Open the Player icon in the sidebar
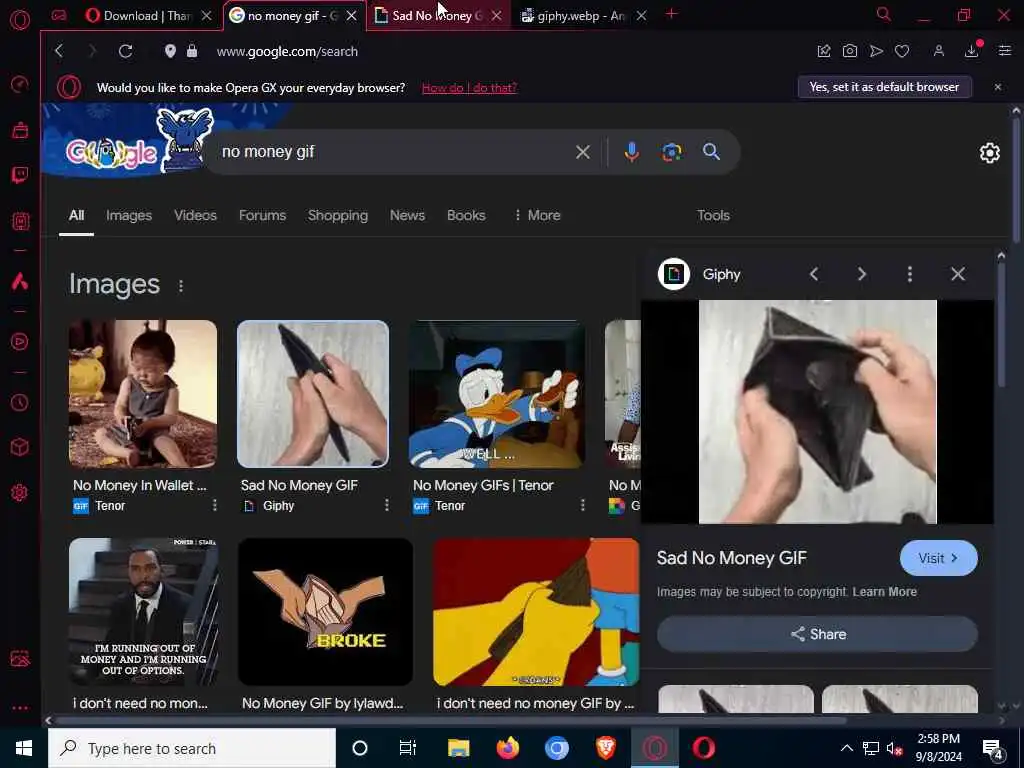The image size is (1024, 768). click(x=20, y=341)
